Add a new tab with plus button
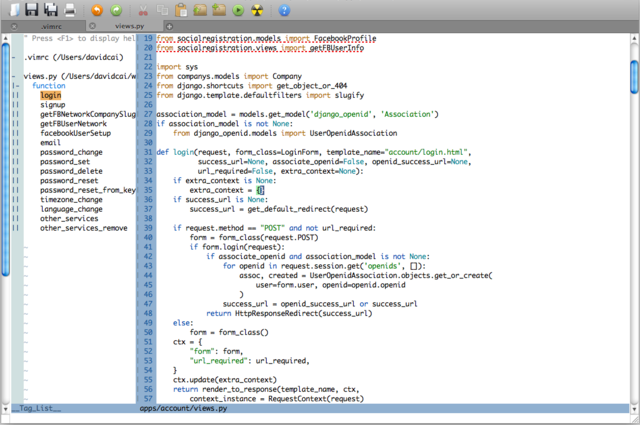This screenshot has width=640, height=425. pos(169,27)
